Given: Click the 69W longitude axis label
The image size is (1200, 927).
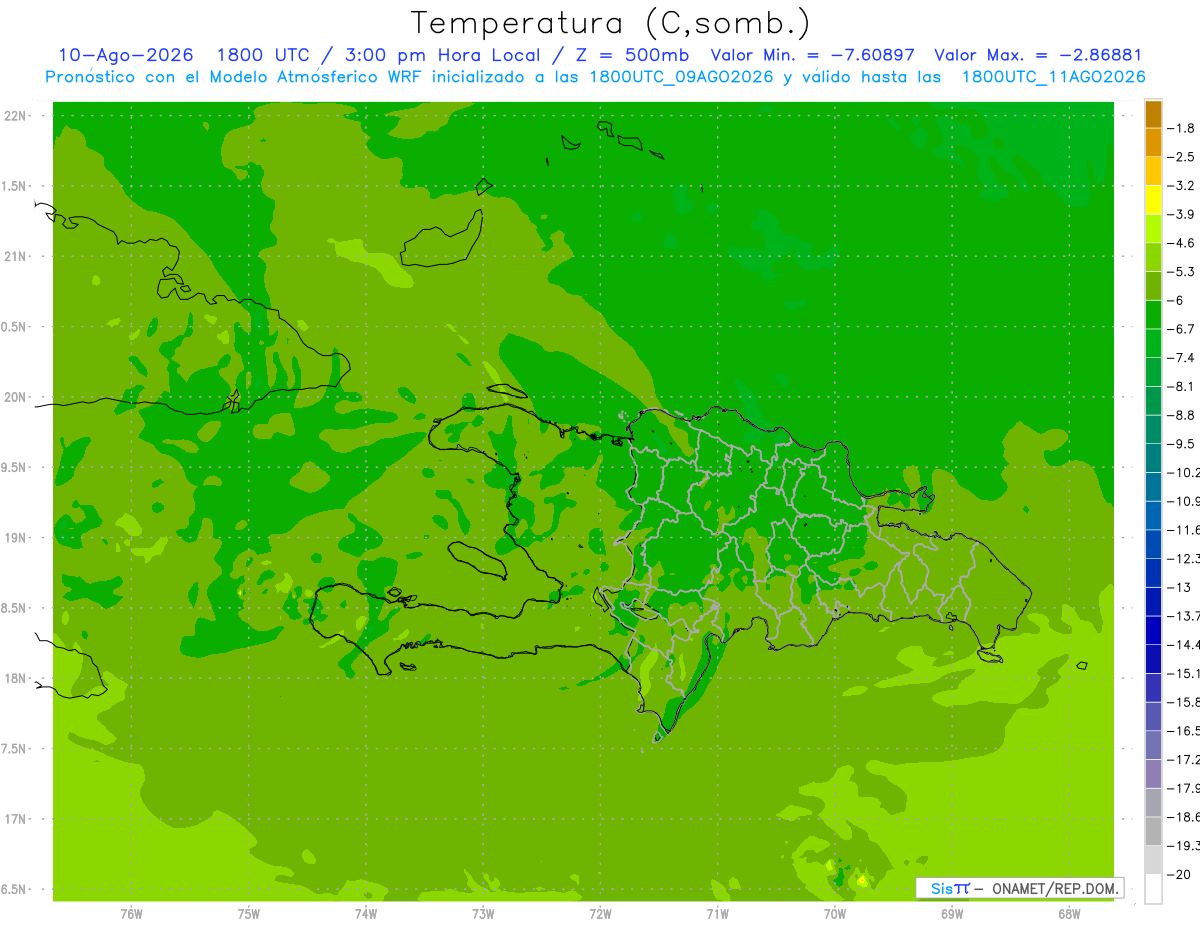Looking at the screenshot, I should (952, 913).
